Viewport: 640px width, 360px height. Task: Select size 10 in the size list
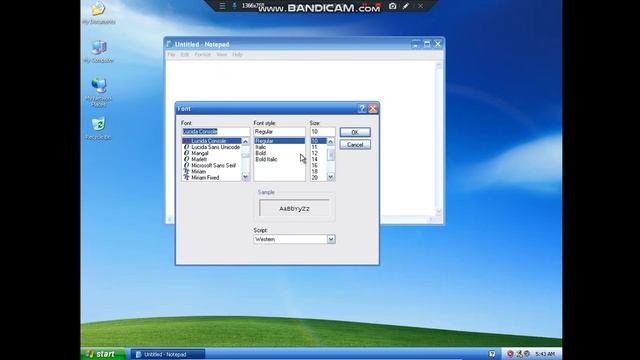click(x=319, y=141)
